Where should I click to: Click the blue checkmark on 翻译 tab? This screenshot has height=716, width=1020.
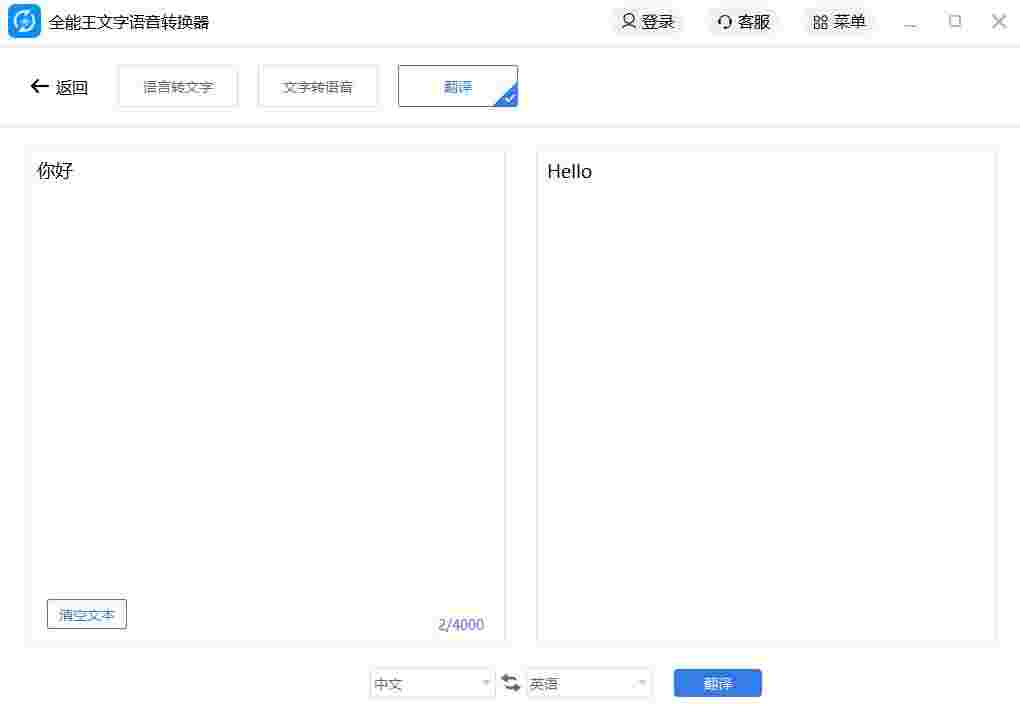click(x=508, y=100)
